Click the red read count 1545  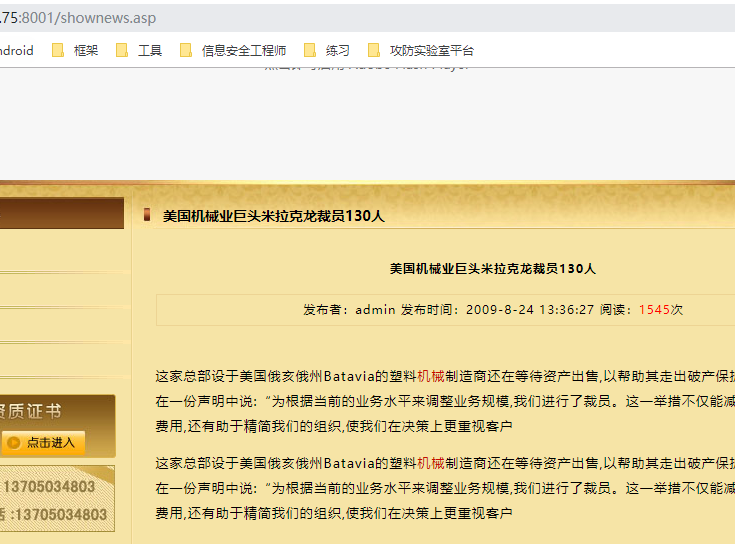[654, 310]
